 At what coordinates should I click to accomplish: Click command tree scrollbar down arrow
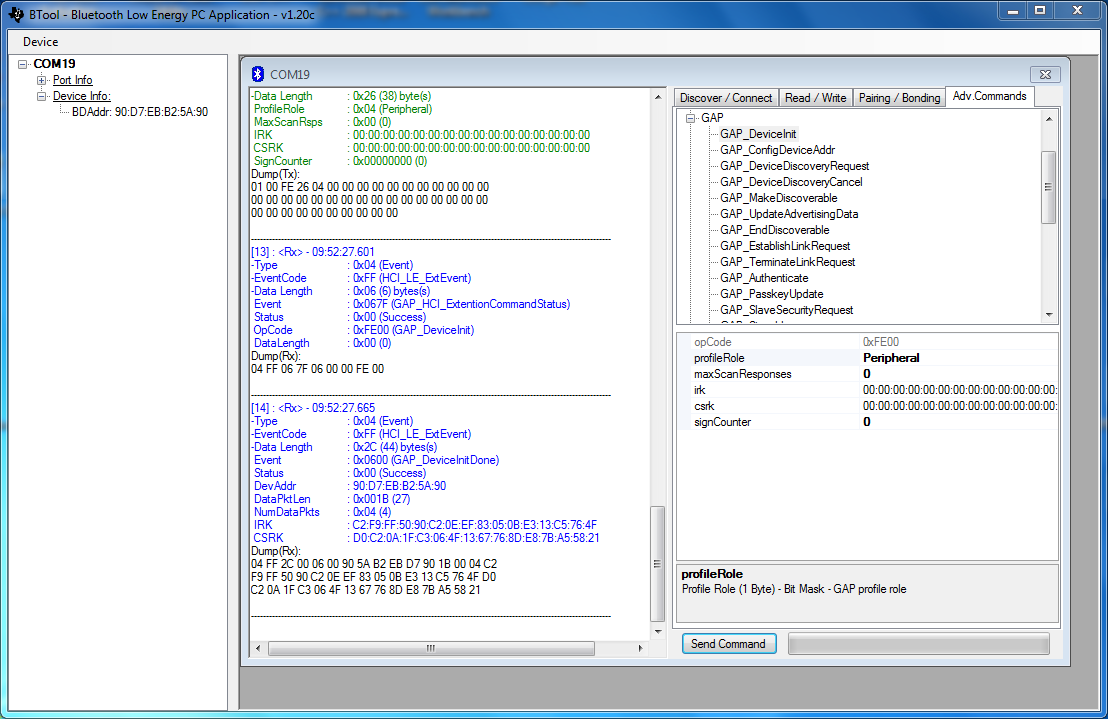click(1049, 315)
